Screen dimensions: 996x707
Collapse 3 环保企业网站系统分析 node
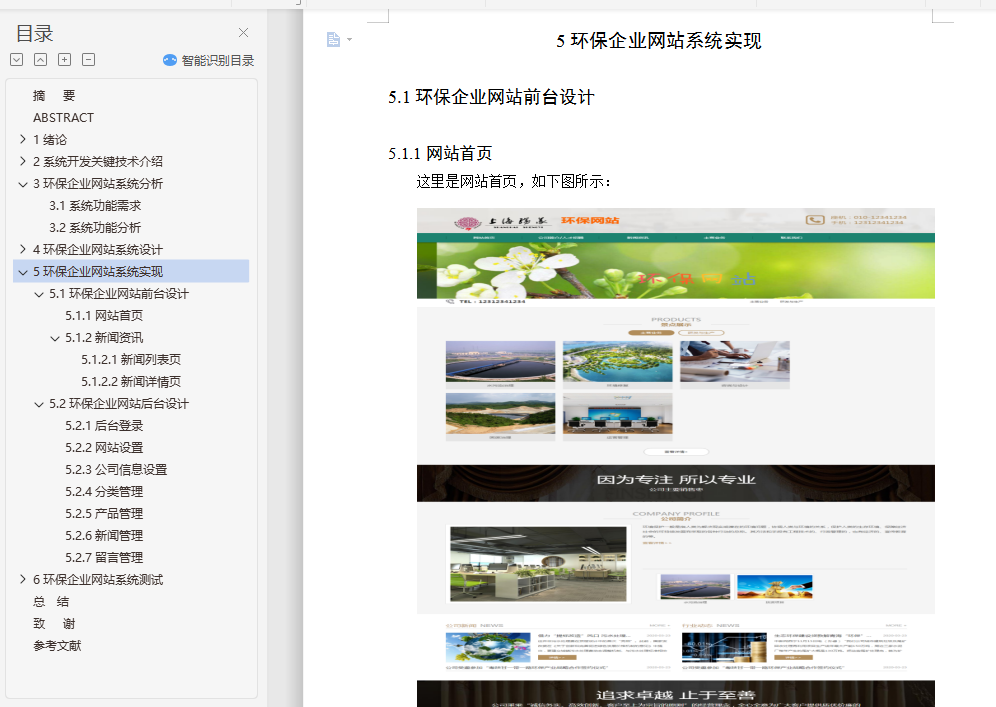[x=22, y=184]
